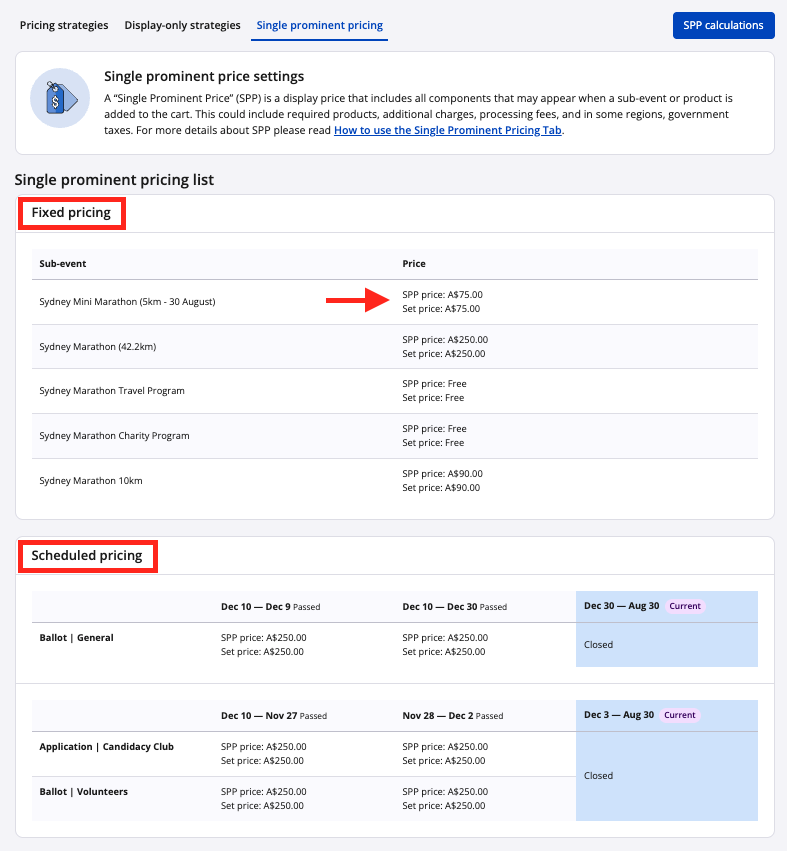Viewport: 787px width, 851px height.
Task: Open the Pricing strategies tab
Action: tap(64, 25)
